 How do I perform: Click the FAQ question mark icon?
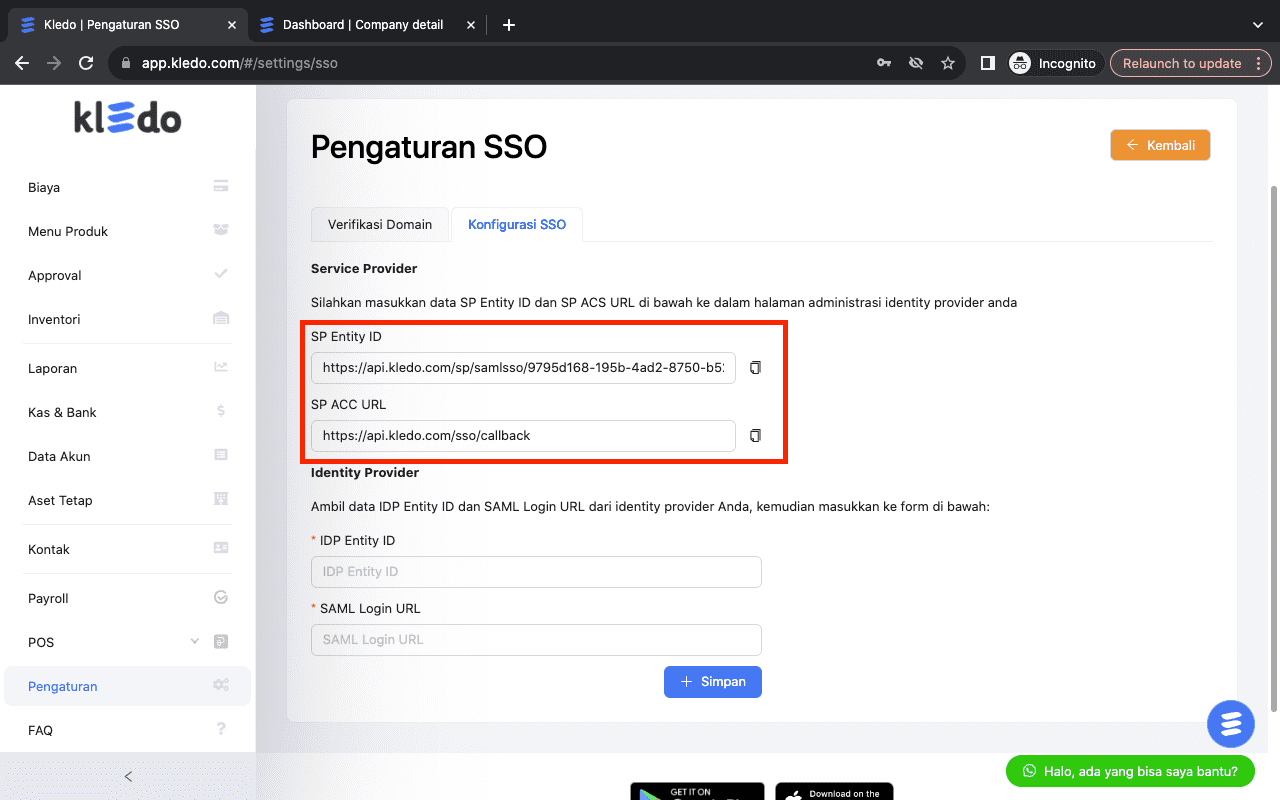point(220,729)
